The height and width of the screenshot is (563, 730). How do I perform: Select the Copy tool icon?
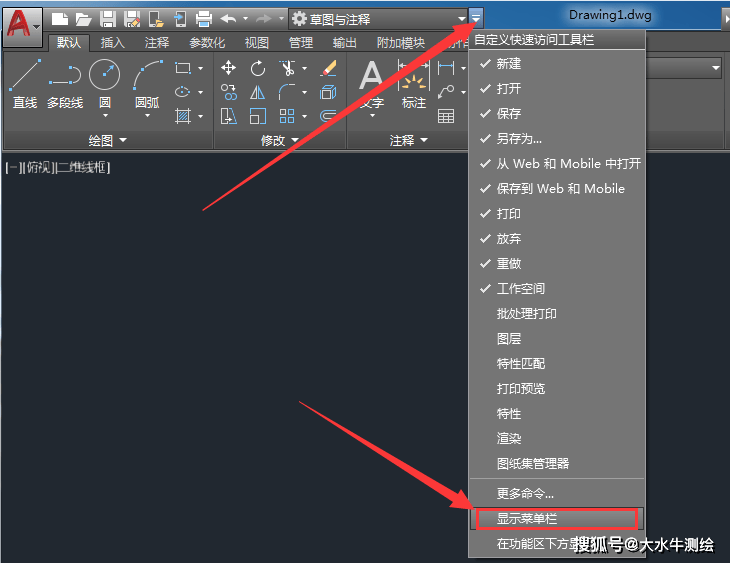click(229, 92)
